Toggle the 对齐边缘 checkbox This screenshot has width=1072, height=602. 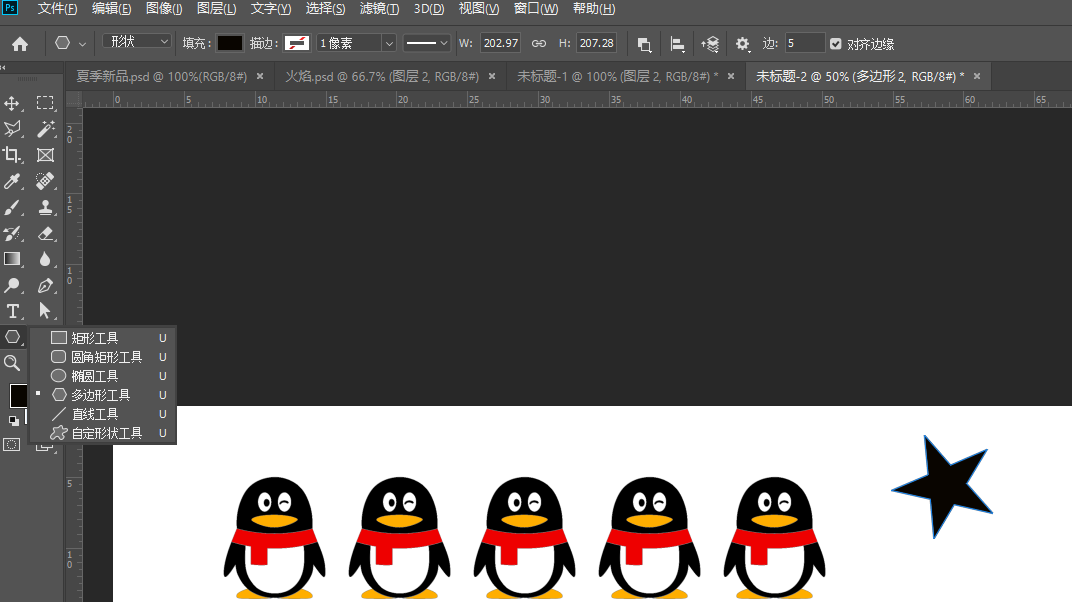pyautogui.click(x=835, y=44)
